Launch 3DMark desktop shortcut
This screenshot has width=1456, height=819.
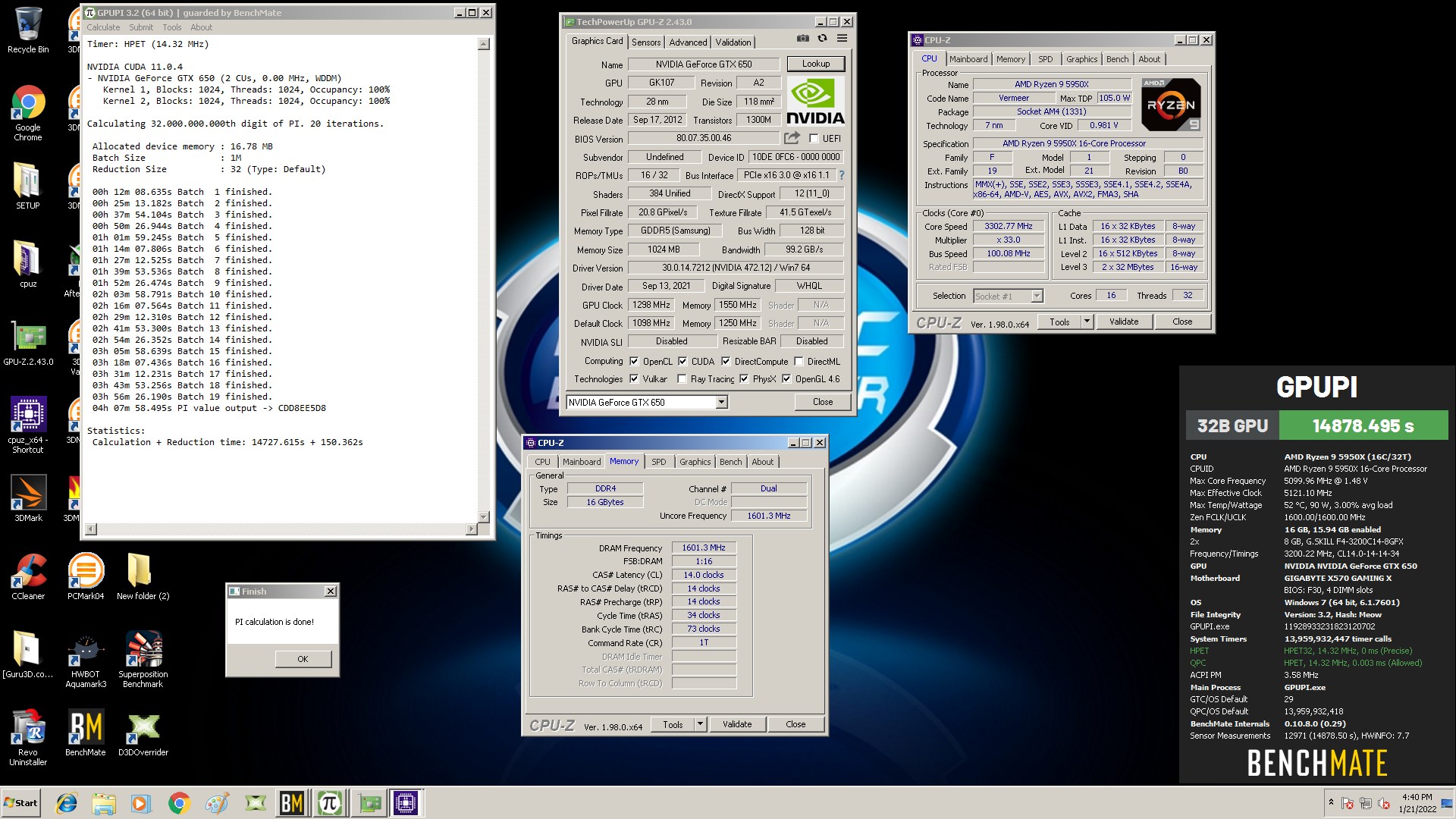tap(28, 498)
